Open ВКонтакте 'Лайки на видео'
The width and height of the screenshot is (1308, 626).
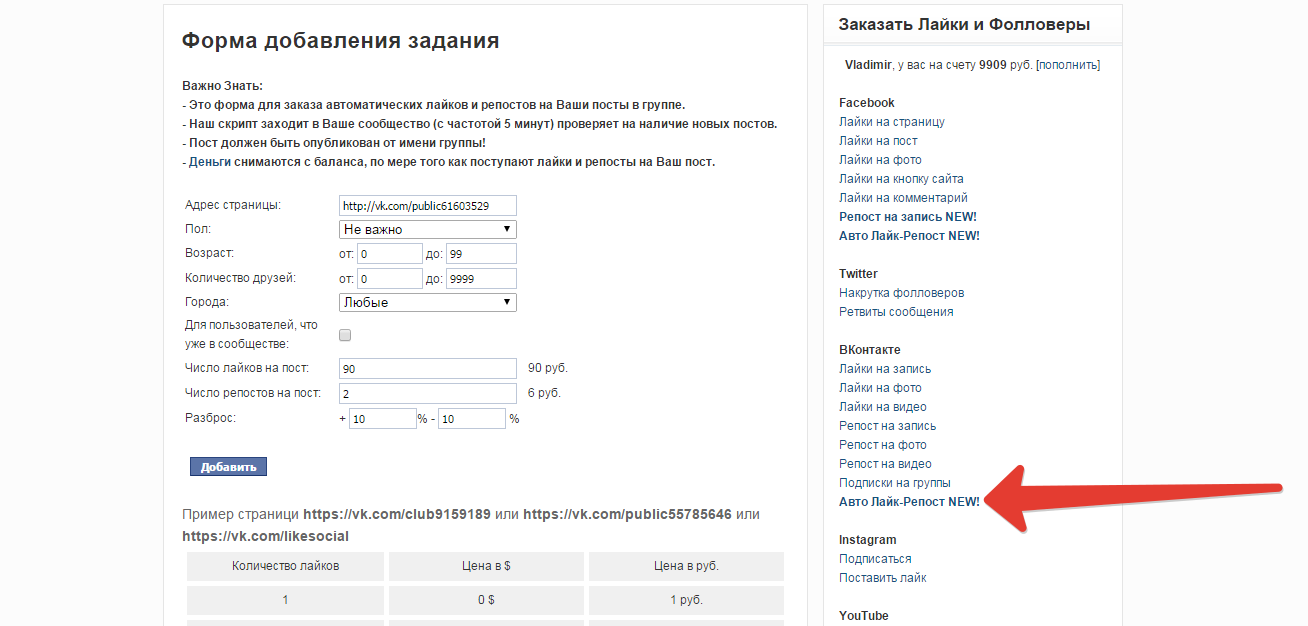tap(883, 407)
